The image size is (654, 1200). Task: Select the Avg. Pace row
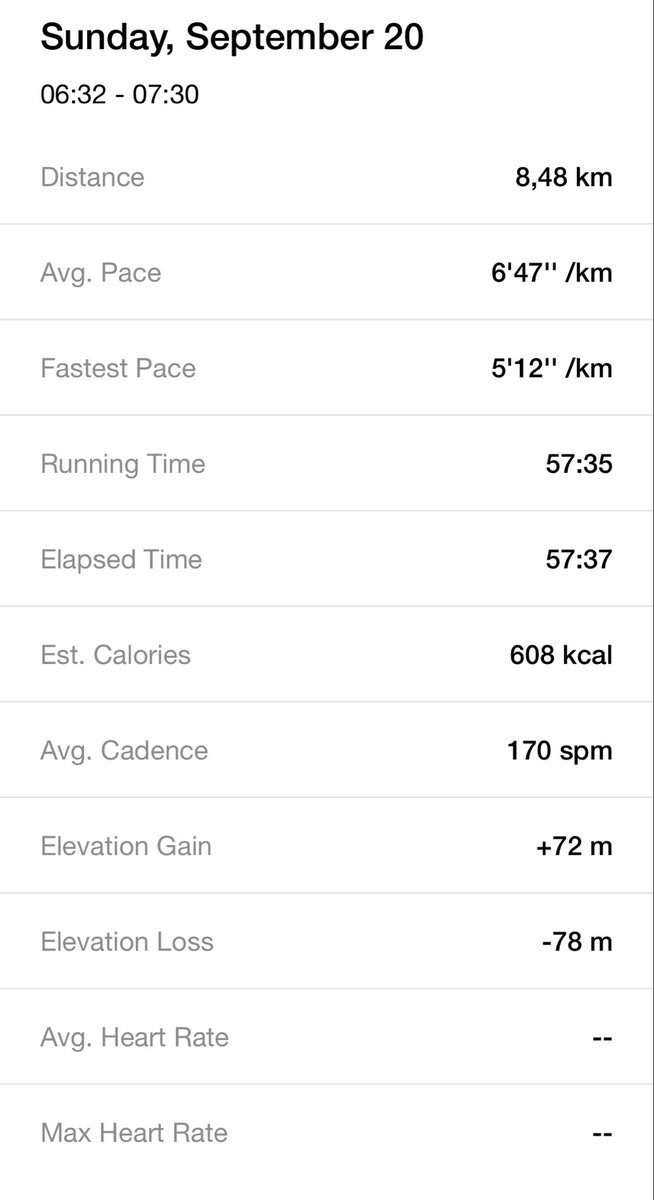(x=327, y=272)
